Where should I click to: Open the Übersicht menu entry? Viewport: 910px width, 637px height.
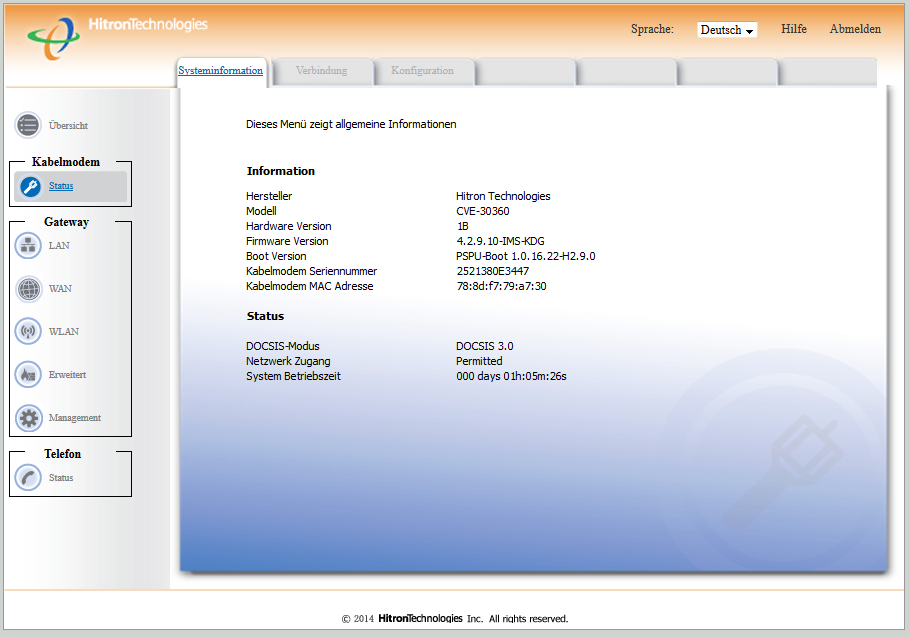[68, 125]
